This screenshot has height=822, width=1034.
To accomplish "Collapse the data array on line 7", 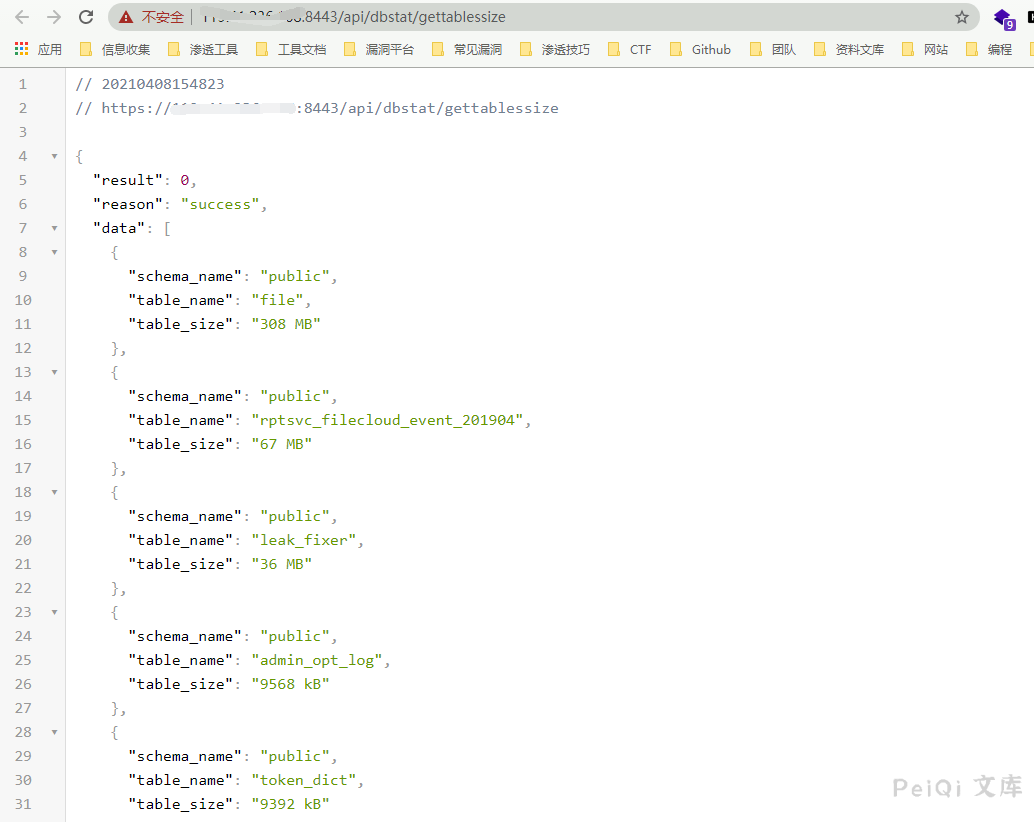I will (54, 228).
